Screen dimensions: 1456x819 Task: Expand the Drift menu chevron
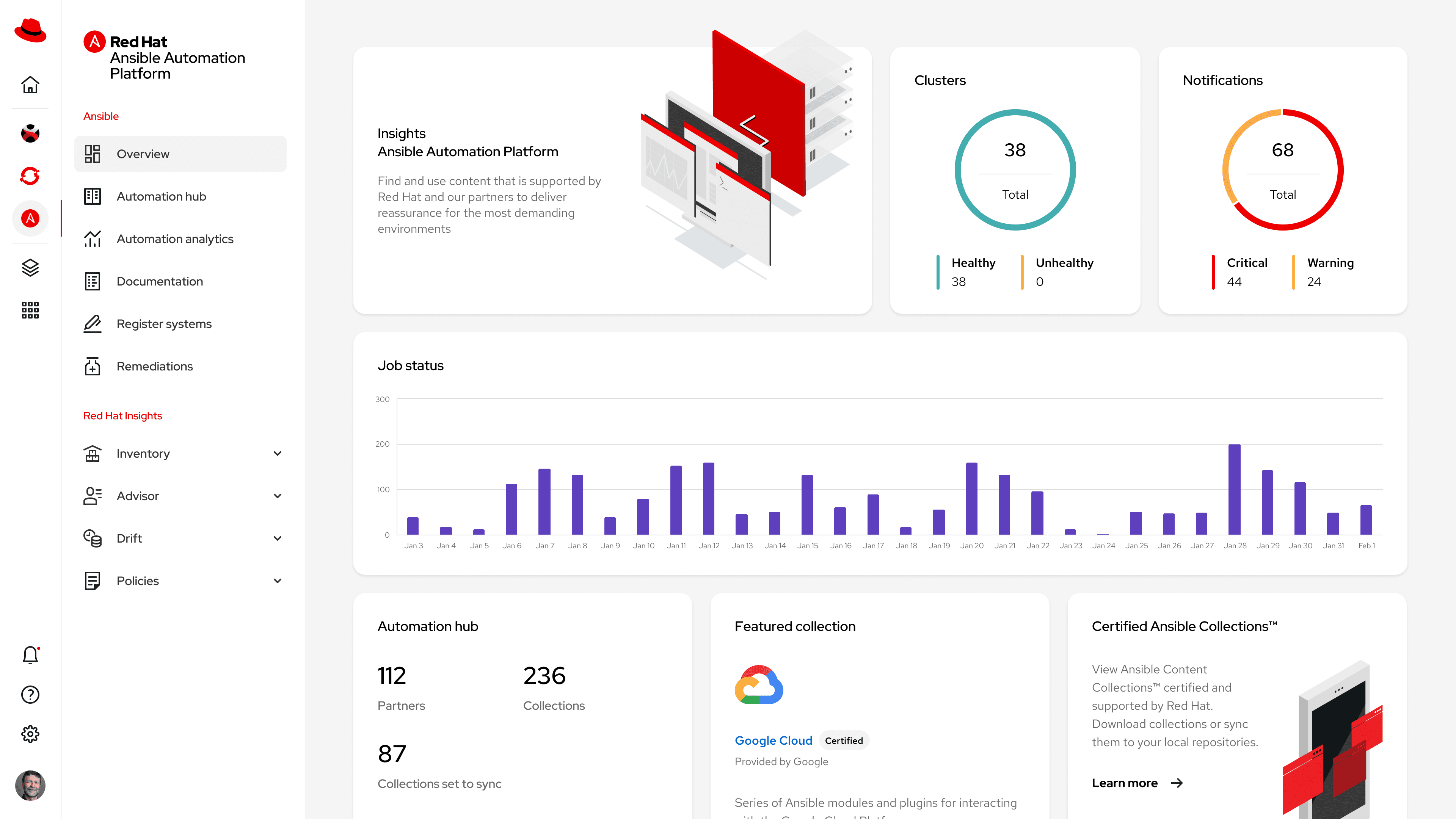coord(278,538)
